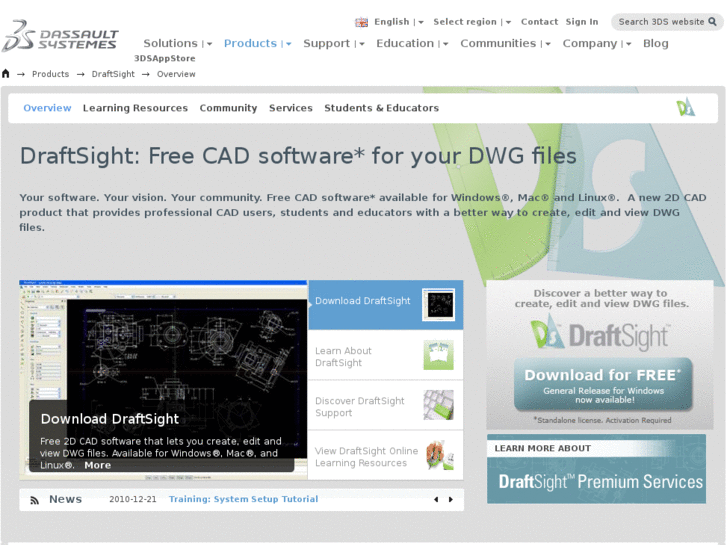The height and width of the screenshot is (545, 727).
Task: Go to DraftSight in breadcrumb
Action: pyautogui.click(x=113, y=74)
